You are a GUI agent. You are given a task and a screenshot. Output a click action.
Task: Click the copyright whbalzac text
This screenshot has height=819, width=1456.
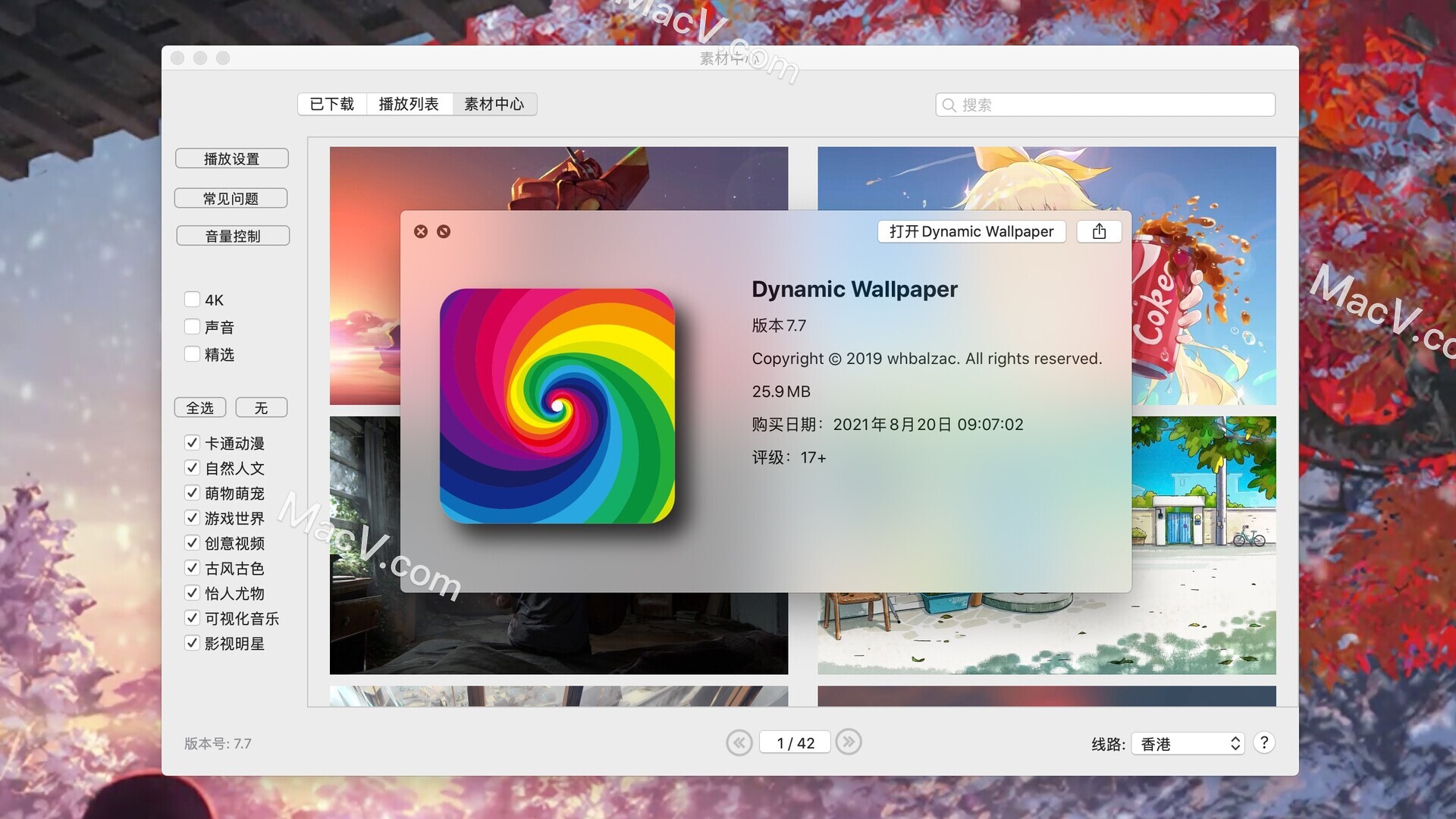[927, 359]
